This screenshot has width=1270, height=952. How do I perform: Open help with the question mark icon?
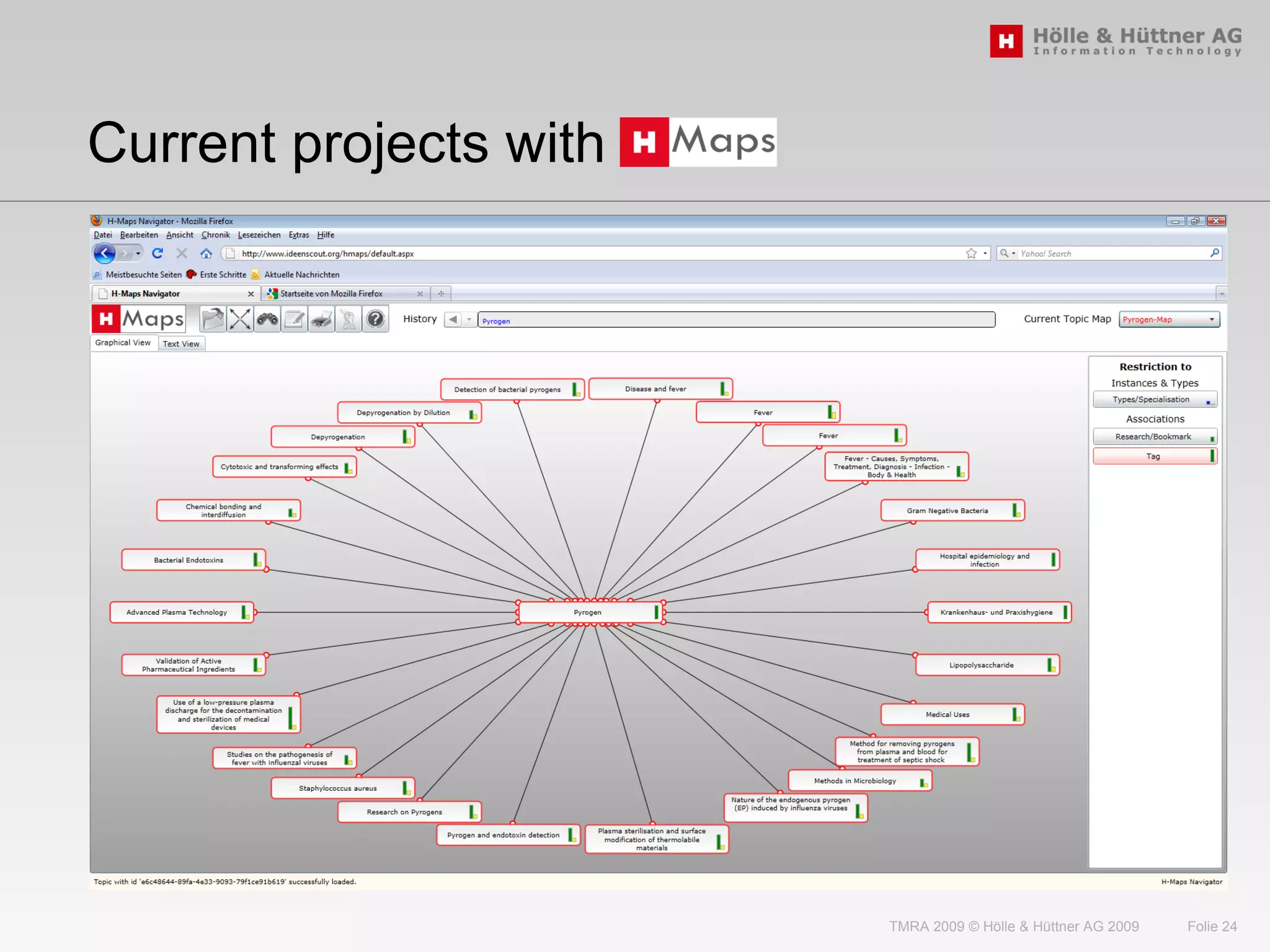[x=376, y=319]
